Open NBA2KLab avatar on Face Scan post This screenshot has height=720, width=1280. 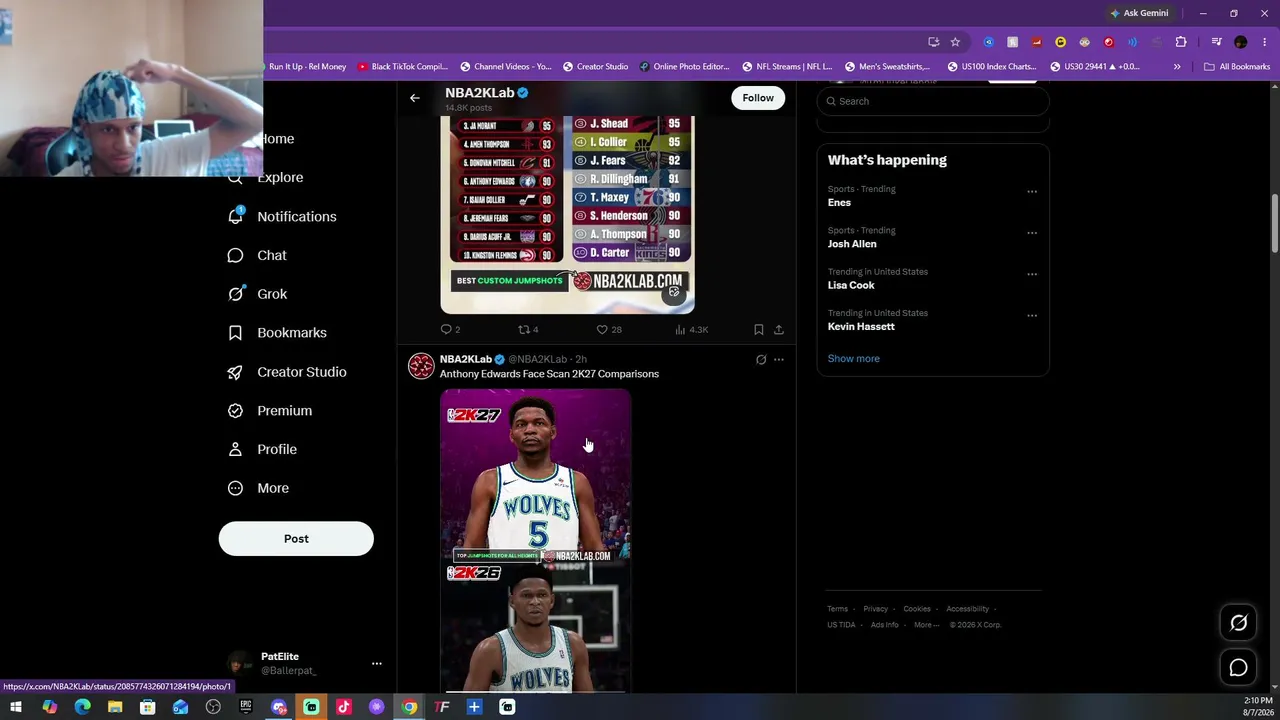tap(421, 366)
